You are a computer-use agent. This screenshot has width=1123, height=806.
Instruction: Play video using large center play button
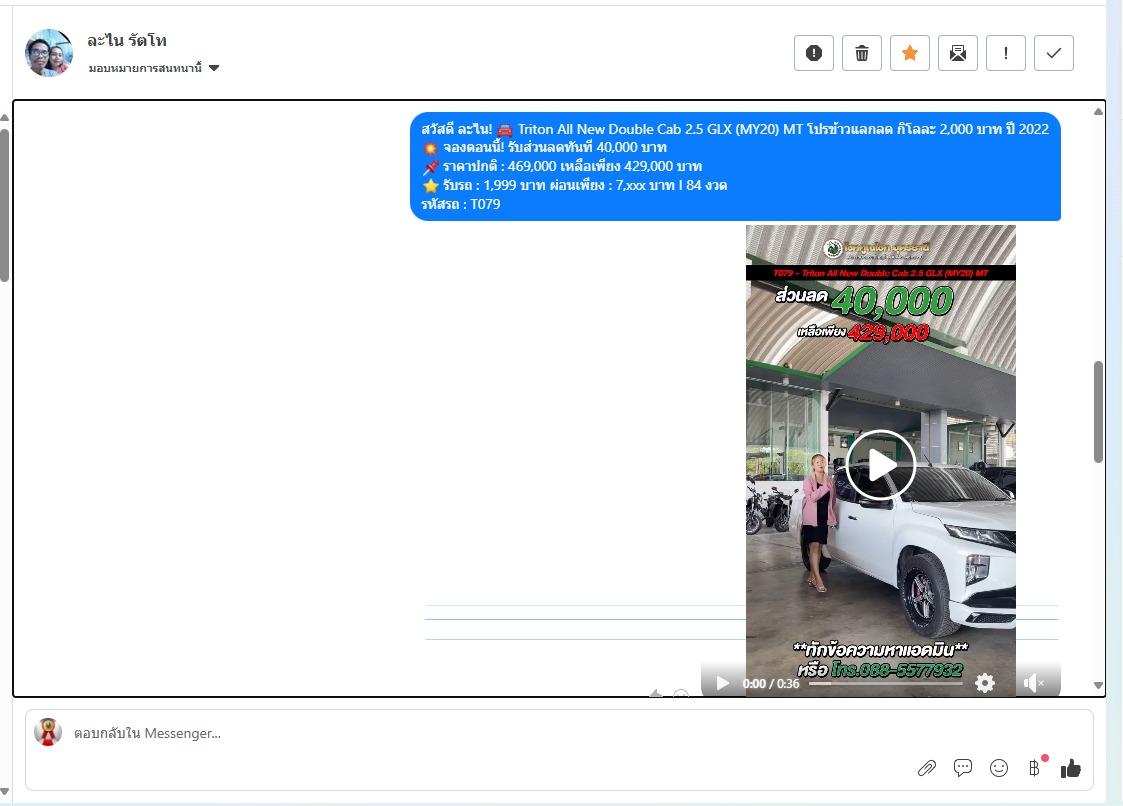tap(880, 465)
